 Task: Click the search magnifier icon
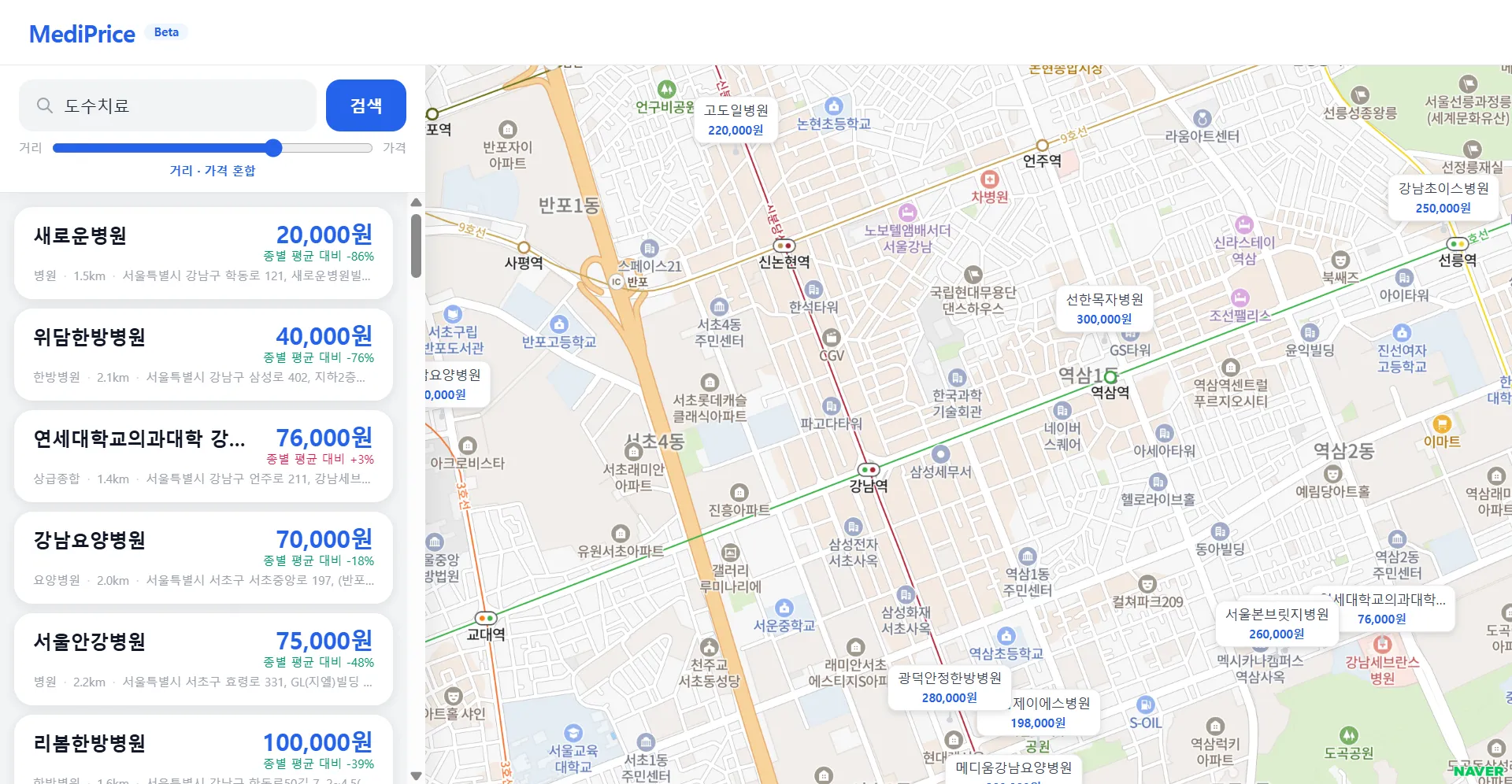pyautogui.click(x=45, y=105)
